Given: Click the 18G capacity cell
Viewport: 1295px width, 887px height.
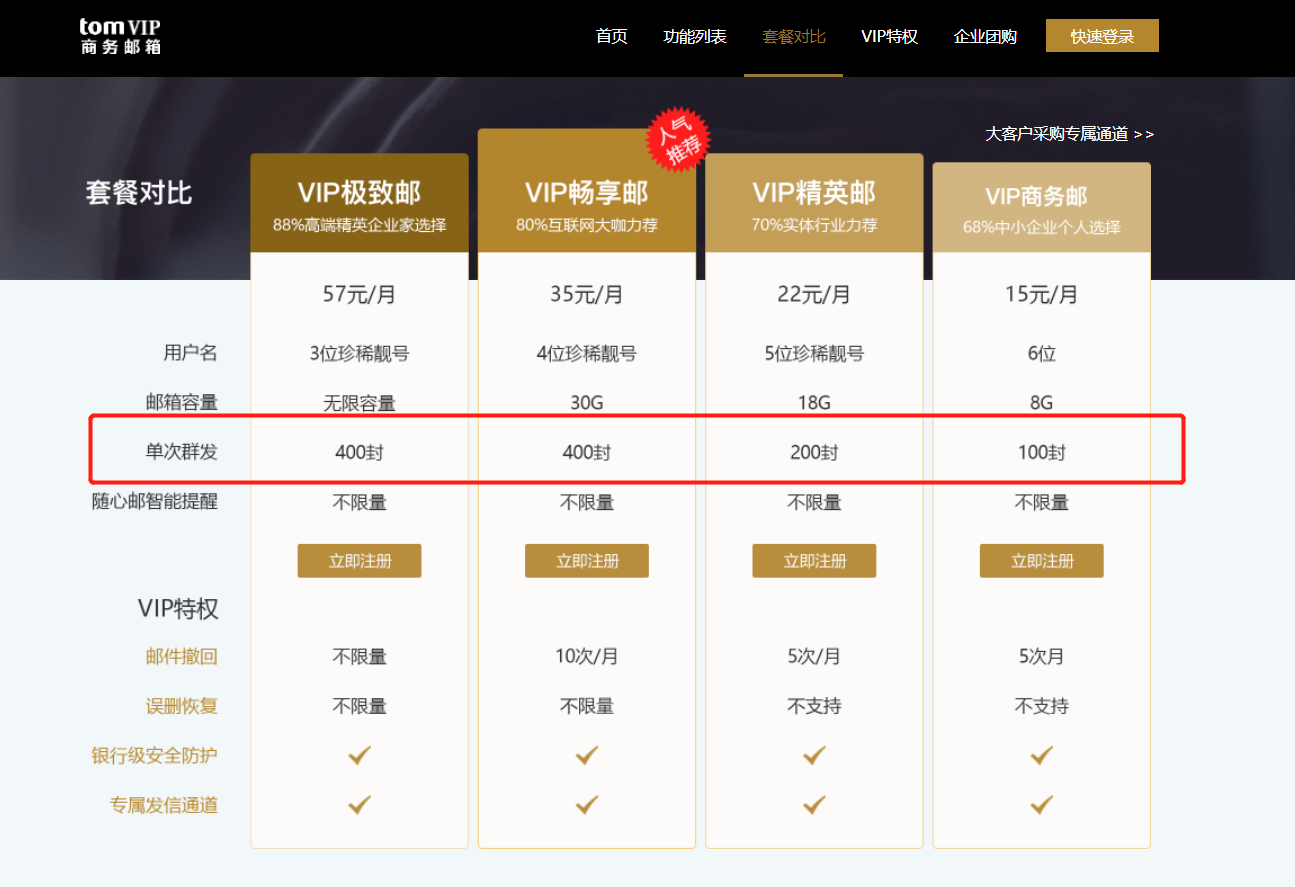Looking at the screenshot, I should coord(814,403).
